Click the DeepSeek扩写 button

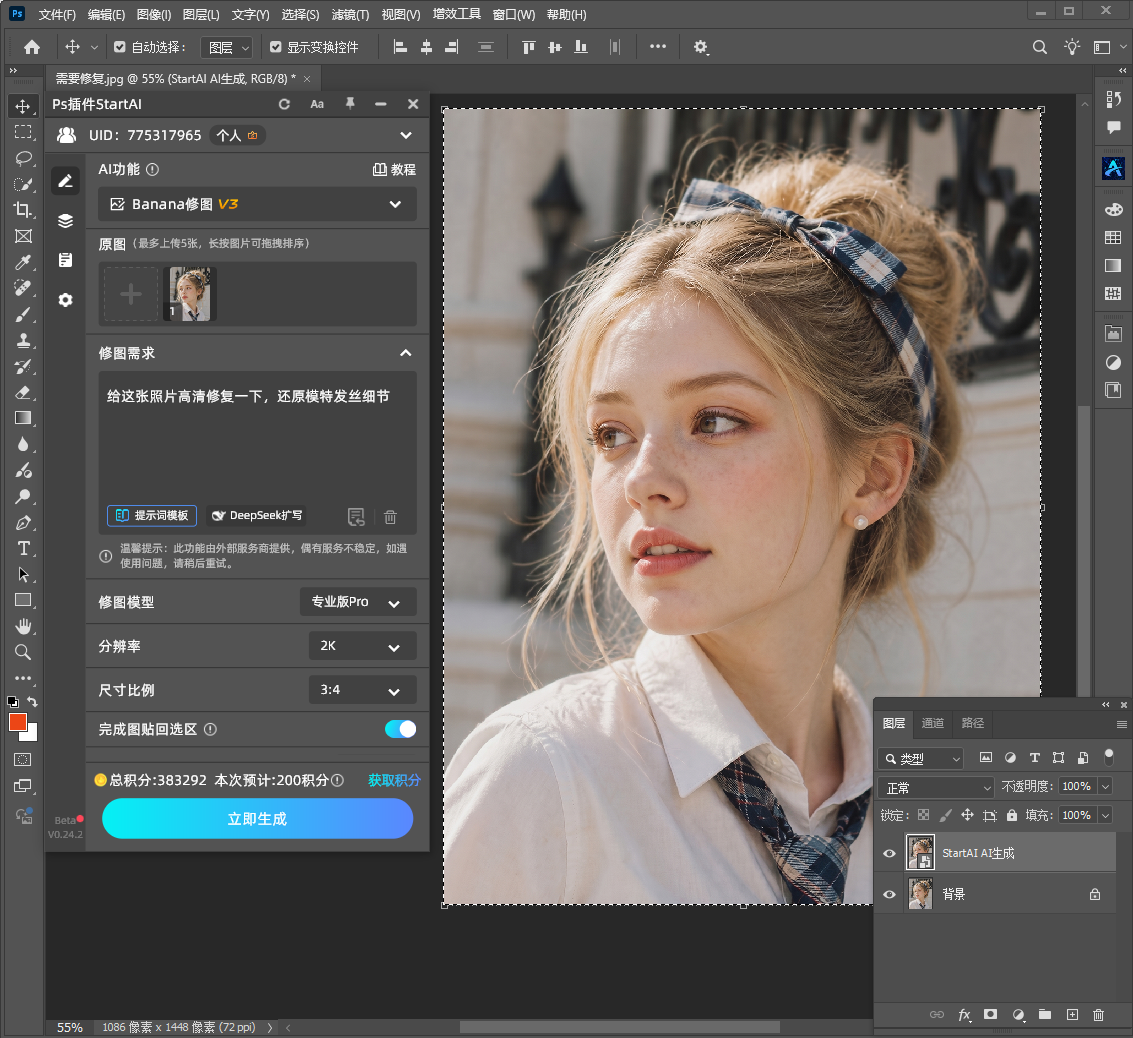[x=257, y=515]
